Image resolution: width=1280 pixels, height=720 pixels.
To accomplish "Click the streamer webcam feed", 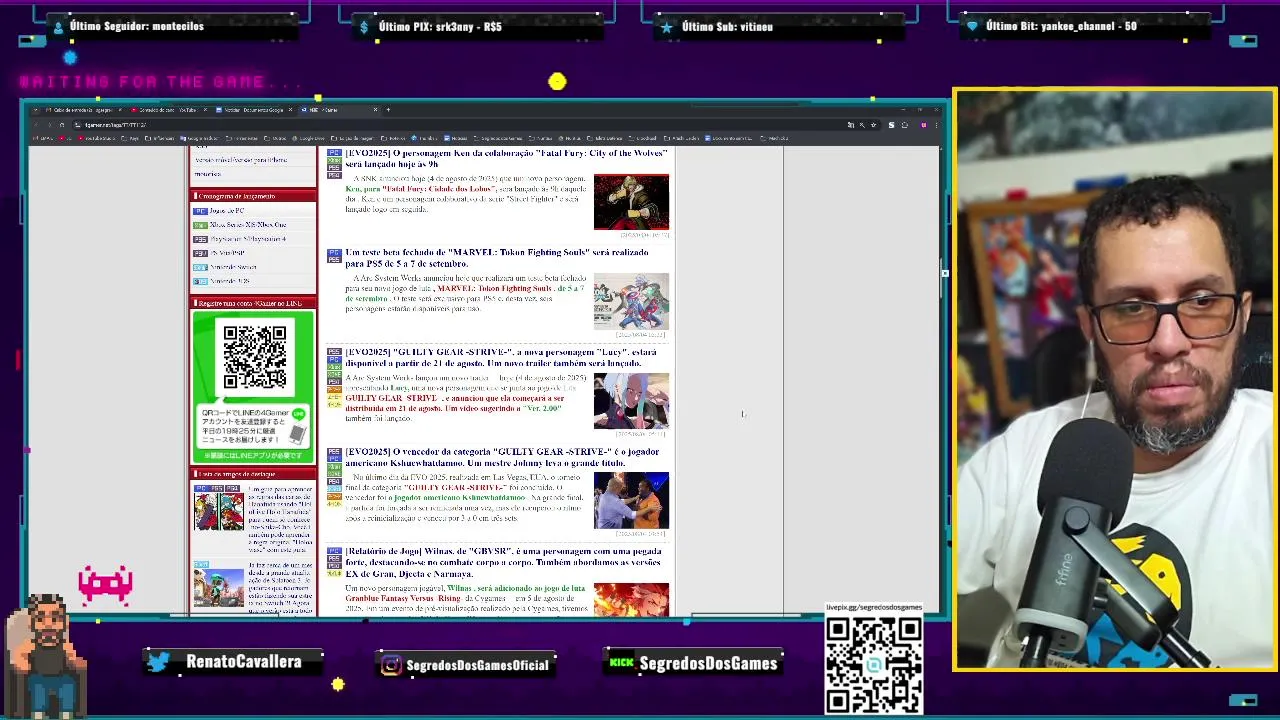I will [x=1115, y=380].
